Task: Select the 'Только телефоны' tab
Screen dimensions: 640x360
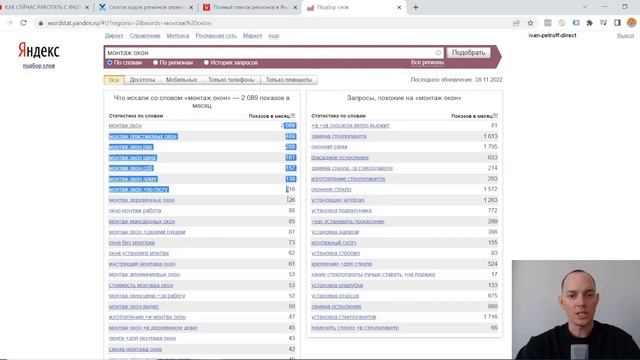Action: 231,80
